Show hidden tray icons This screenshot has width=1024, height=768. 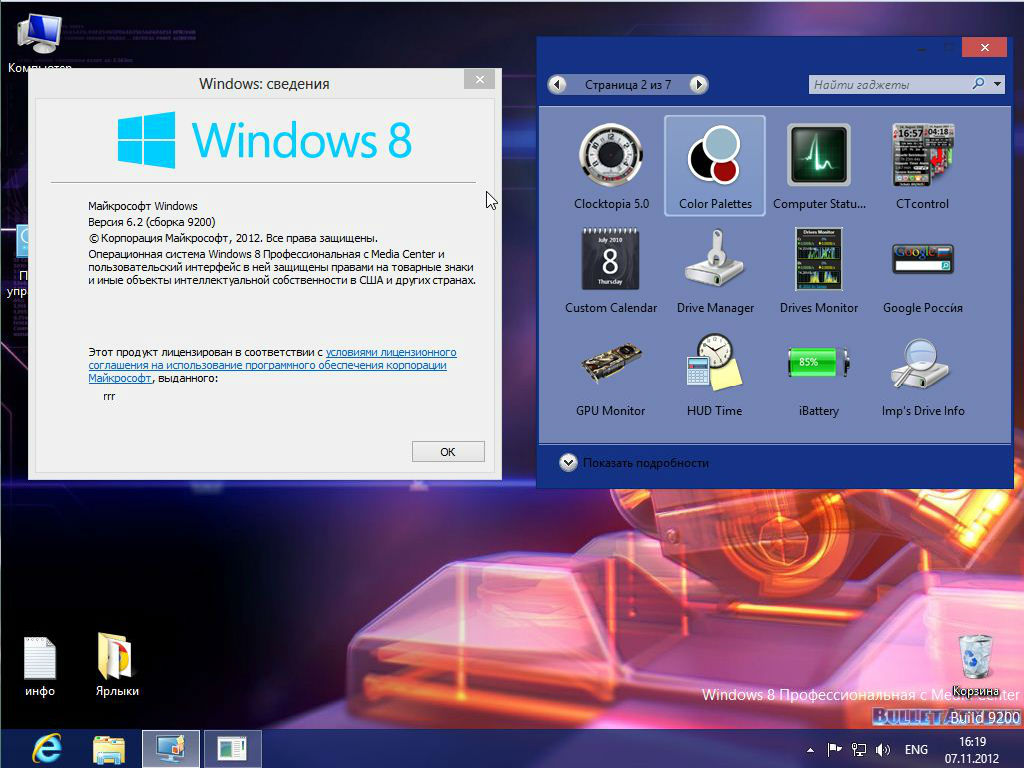810,750
